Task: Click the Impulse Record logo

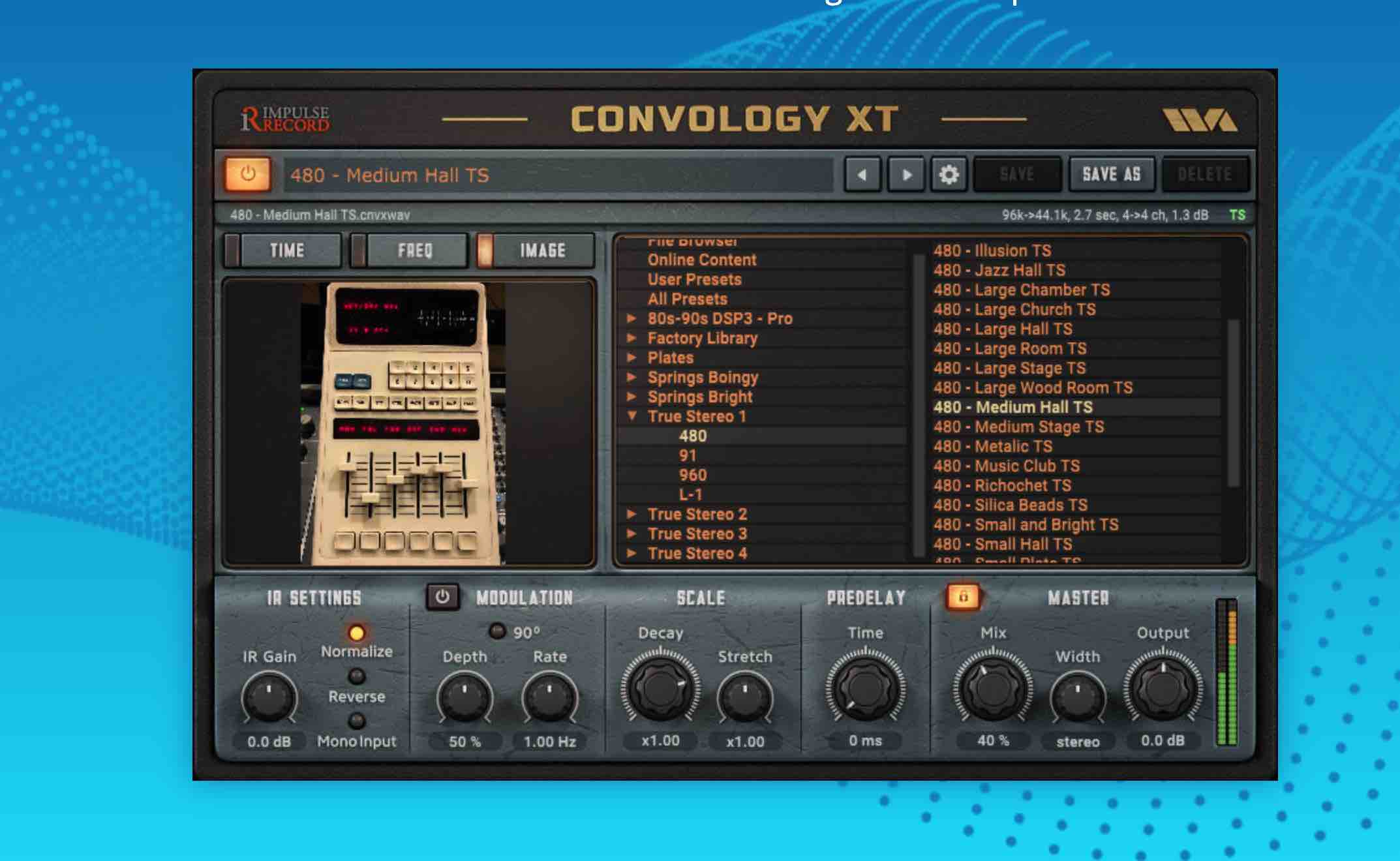Action: point(285,119)
